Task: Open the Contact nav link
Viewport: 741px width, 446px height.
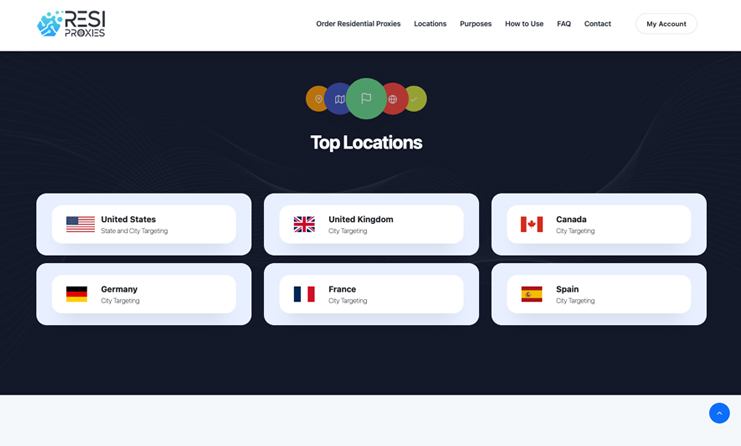Action: [x=597, y=24]
